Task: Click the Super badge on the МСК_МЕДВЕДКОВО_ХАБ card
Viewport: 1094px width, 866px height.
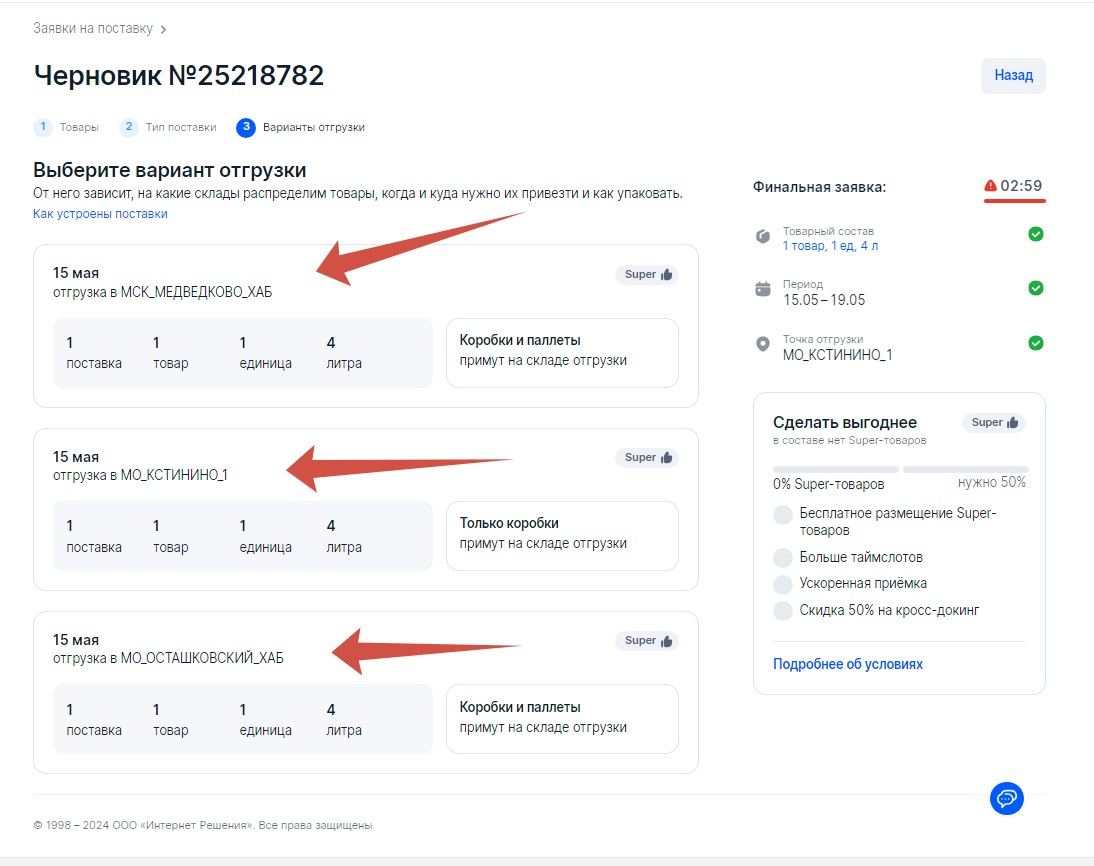Action: click(646, 275)
